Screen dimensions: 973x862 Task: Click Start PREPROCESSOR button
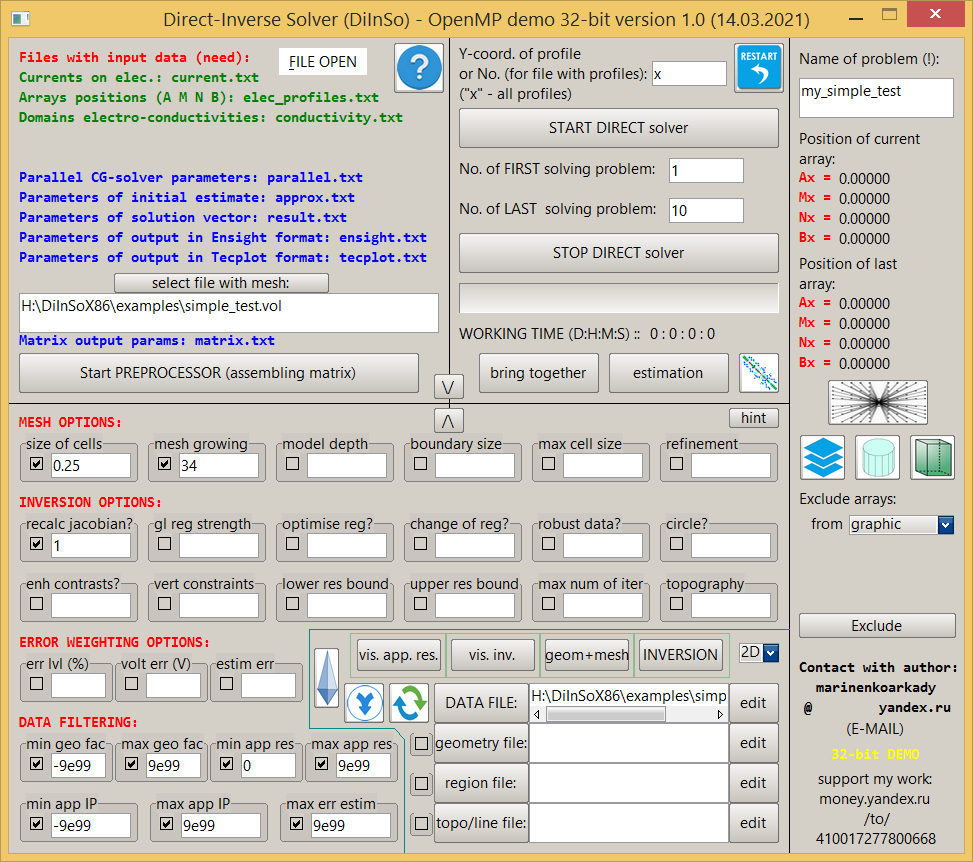click(x=218, y=373)
